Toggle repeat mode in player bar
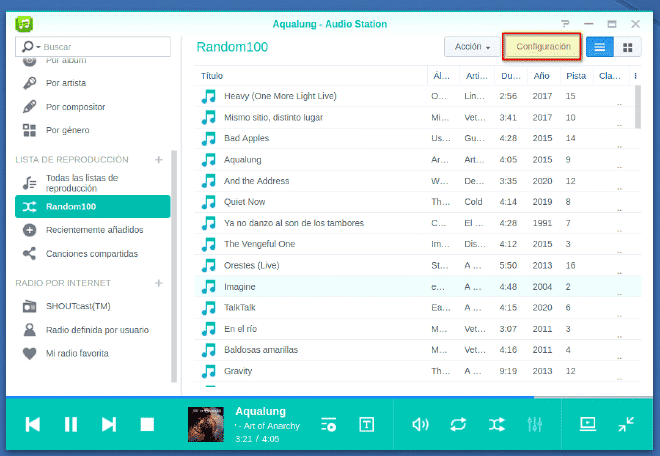Screen dimensions: 660x456 [458, 424]
